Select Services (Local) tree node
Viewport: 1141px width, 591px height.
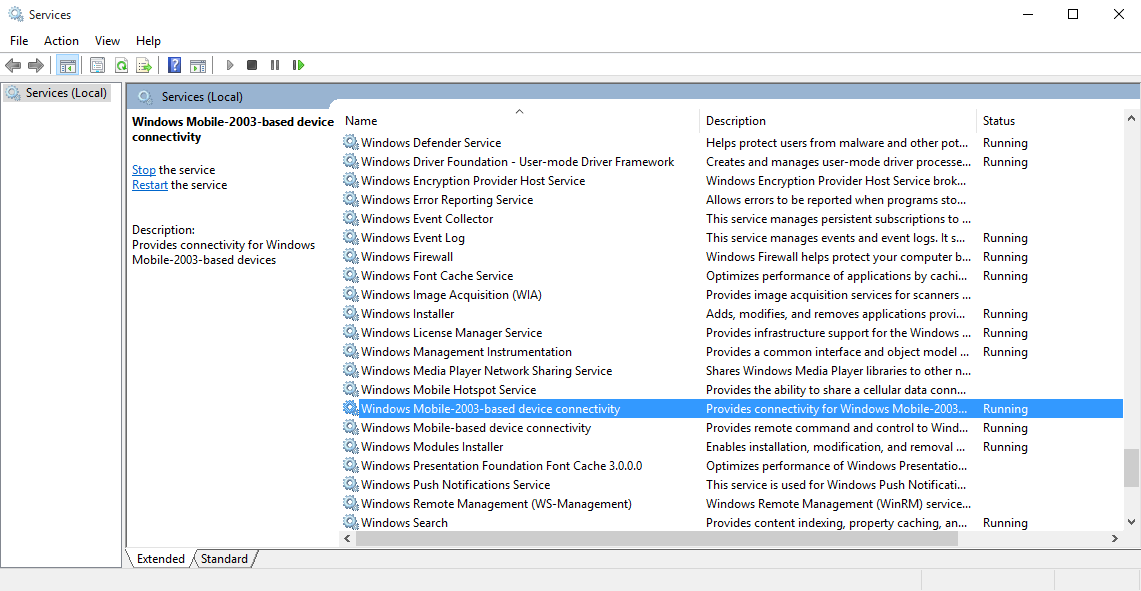(x=57, y=93)
